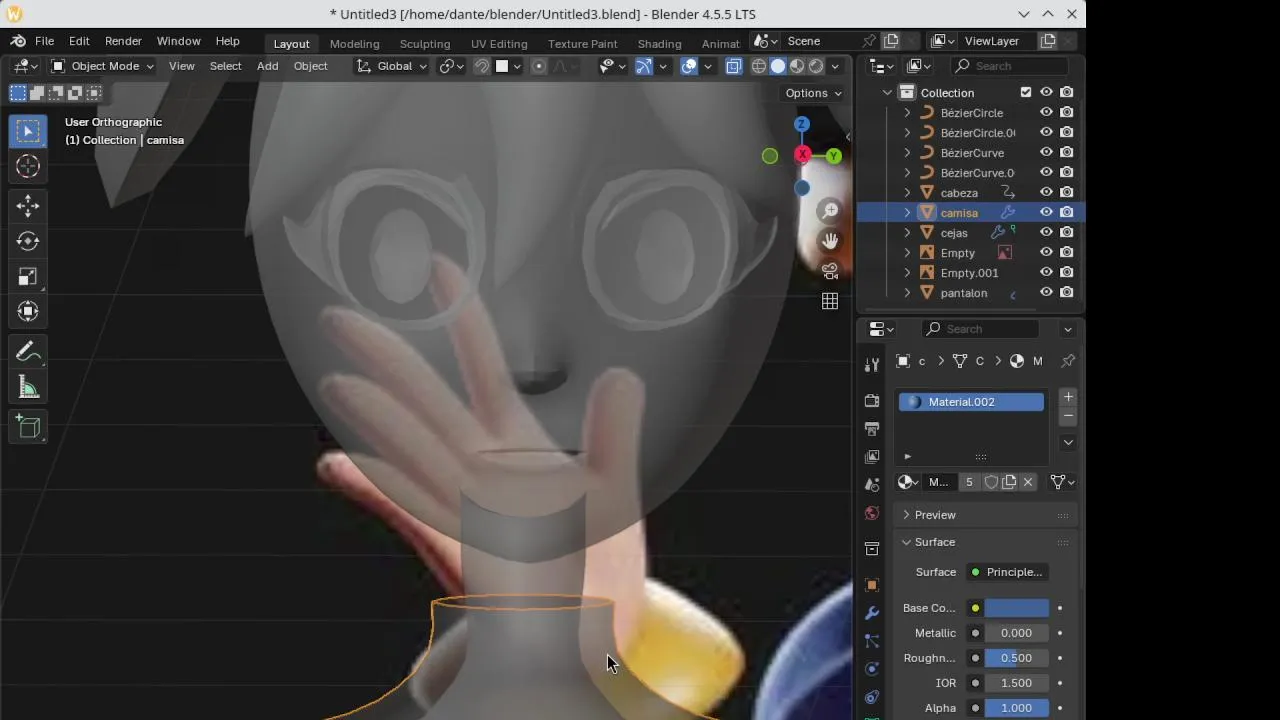Expand the Preview panel
This screenshot has width=1280, height=720.
coord(935,515)
